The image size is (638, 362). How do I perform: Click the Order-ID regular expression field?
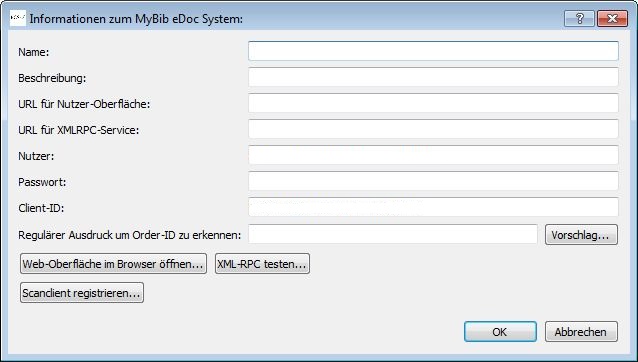point(393,235)
